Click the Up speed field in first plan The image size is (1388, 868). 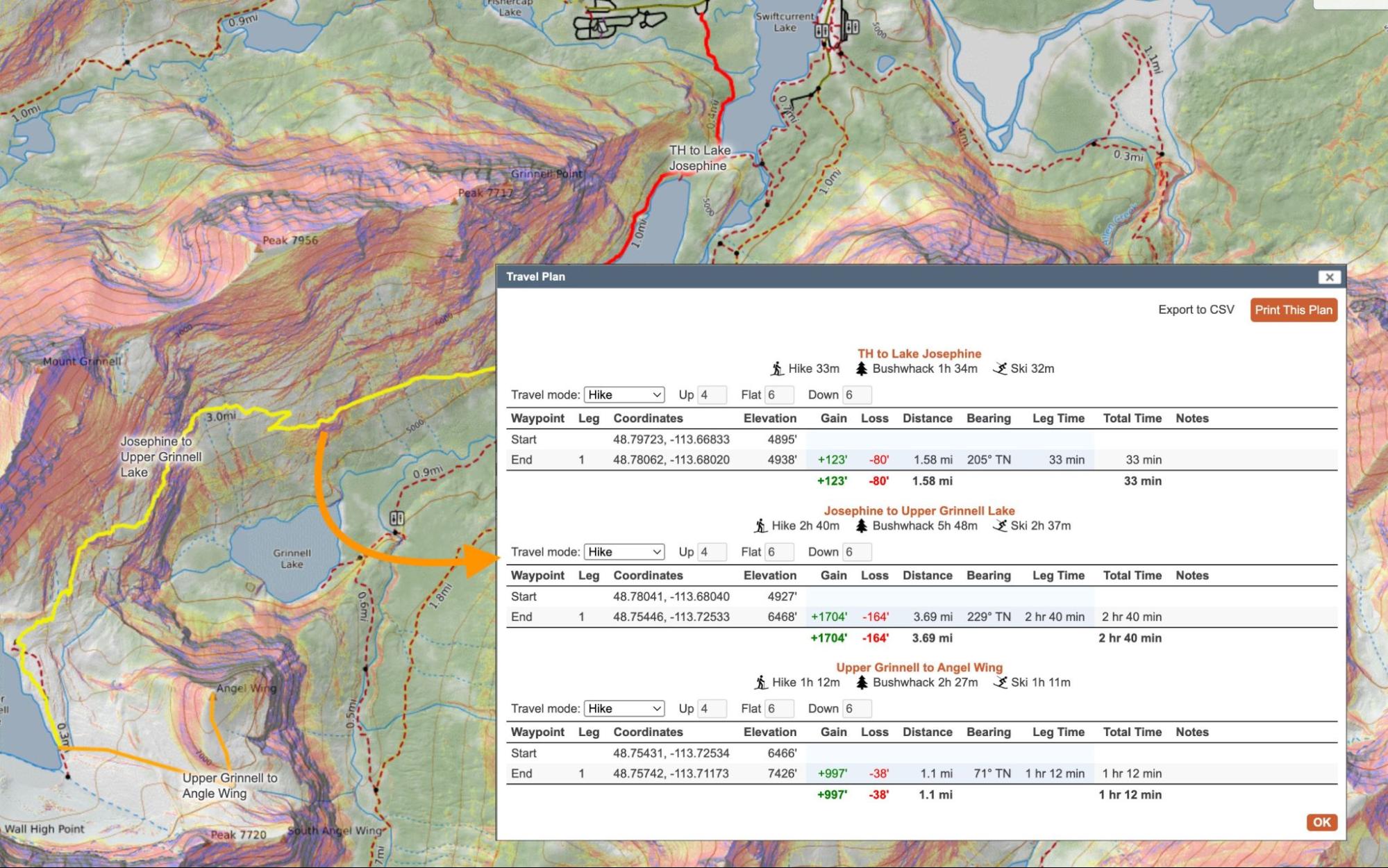coord(711,395)
